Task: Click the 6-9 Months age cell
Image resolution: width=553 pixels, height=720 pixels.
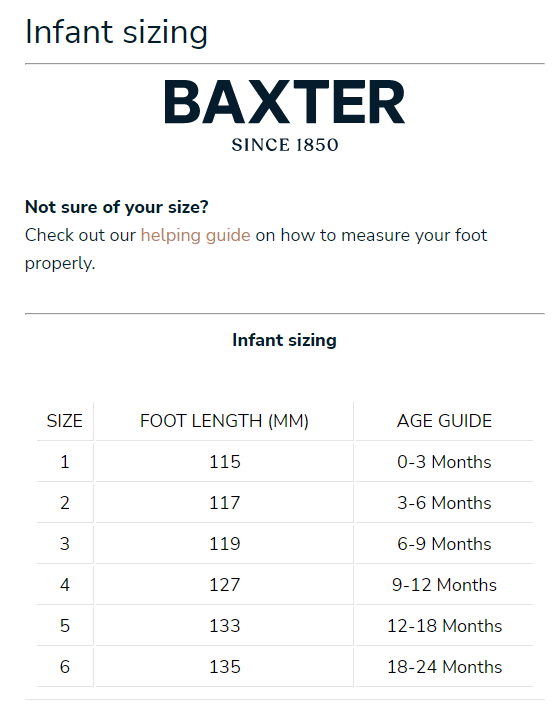Action: click(444, 544)
